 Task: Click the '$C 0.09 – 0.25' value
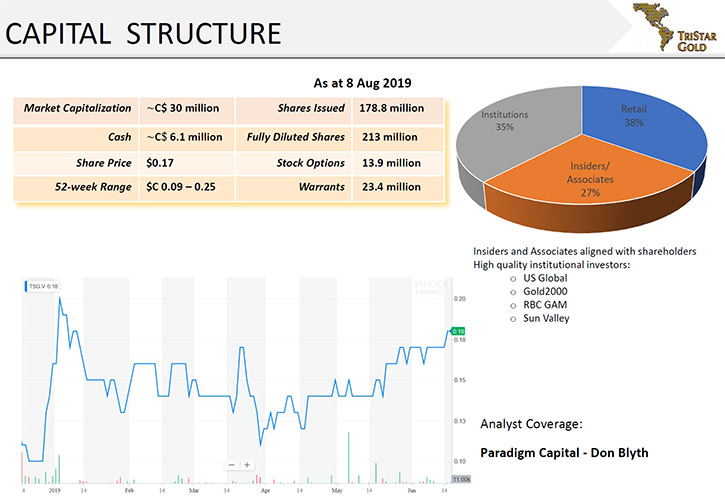tap(181, 187)
